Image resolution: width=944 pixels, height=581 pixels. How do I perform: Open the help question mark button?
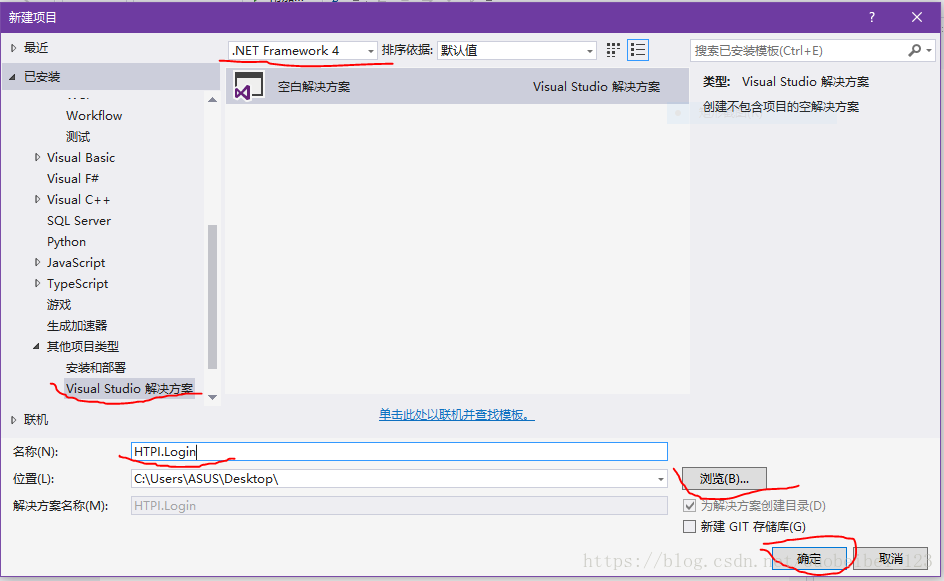872,17
